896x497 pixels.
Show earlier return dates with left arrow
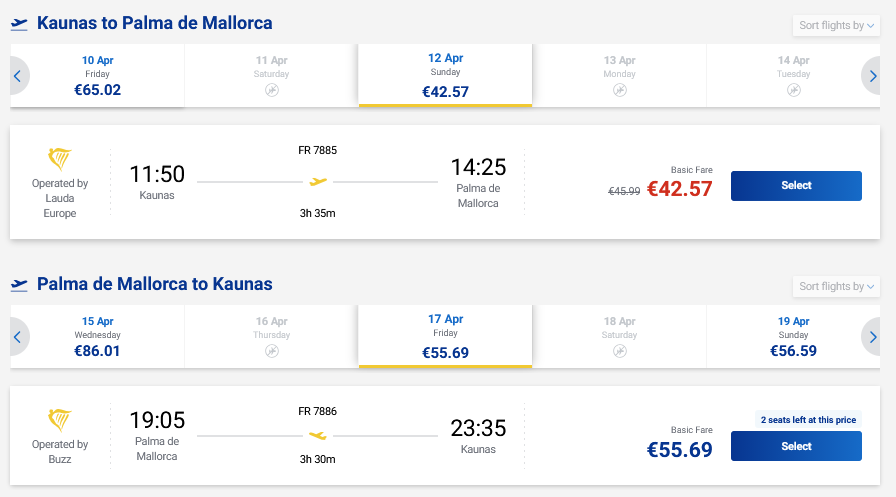click(x=17, y=337)
